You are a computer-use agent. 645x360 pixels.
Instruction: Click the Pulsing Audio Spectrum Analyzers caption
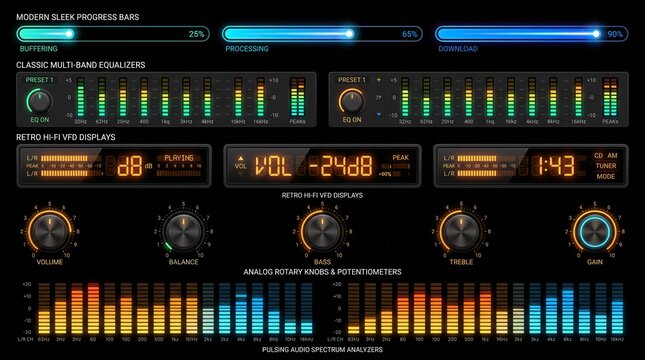(322, 350)
